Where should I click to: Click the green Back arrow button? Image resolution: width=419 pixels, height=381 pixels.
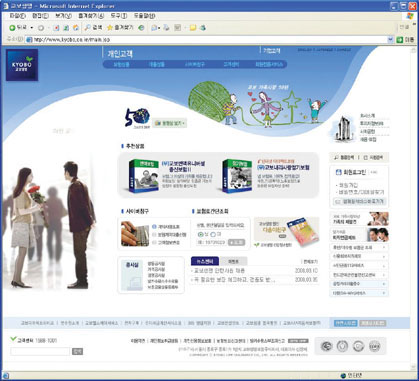12,28
